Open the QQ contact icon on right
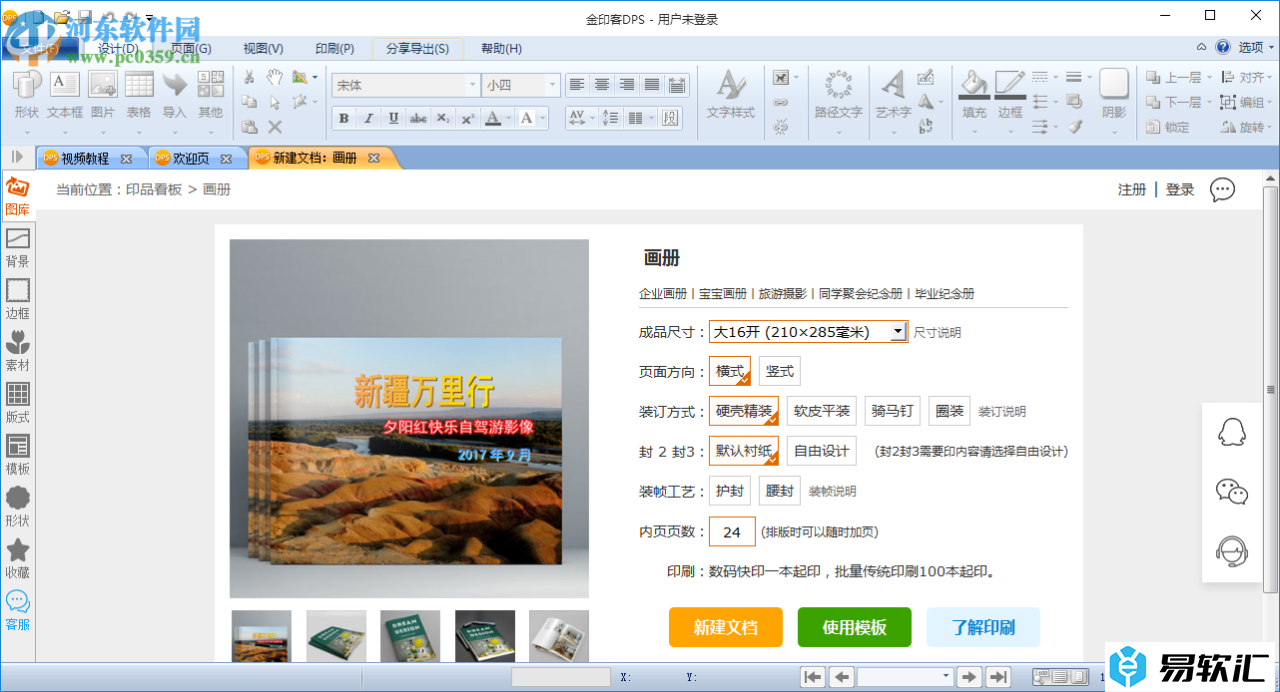Viewport: 1280px width, 692px height. pyautogui.click(x=1231, y=431)
